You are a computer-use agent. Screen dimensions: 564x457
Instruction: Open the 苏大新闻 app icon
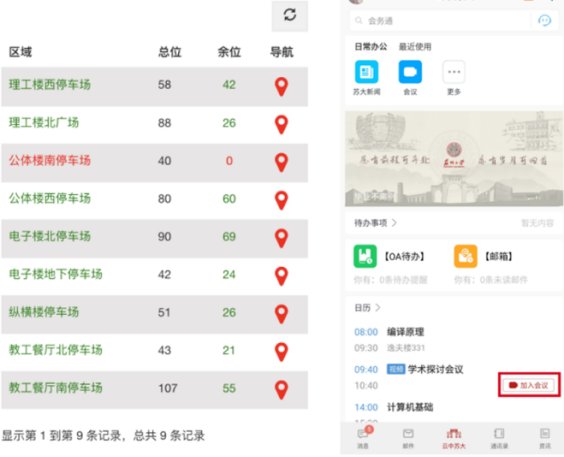367,72
